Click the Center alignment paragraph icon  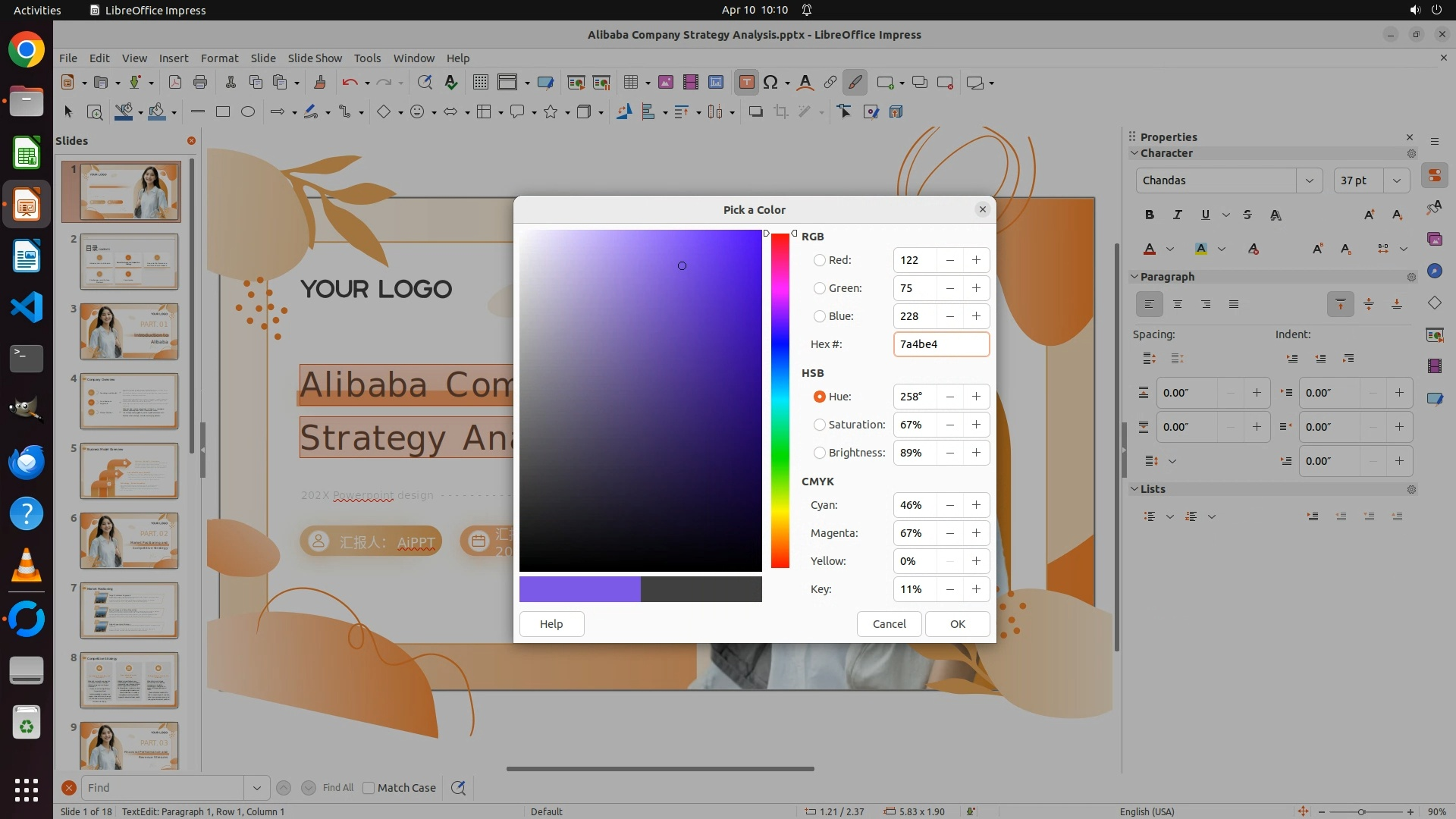pos(1178,304)
